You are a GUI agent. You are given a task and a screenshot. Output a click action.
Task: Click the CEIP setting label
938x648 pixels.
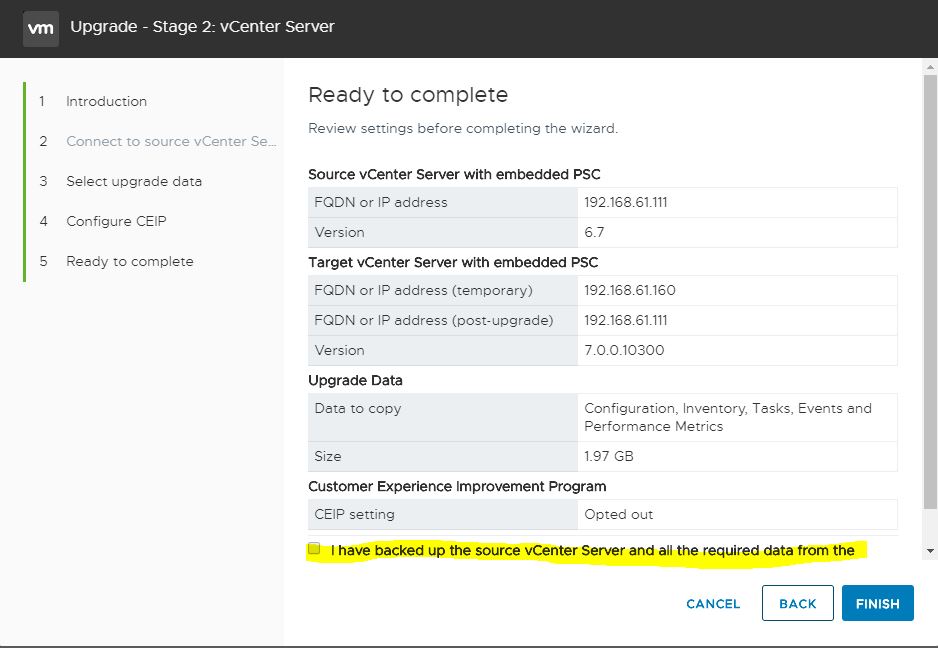coord(354,514)
